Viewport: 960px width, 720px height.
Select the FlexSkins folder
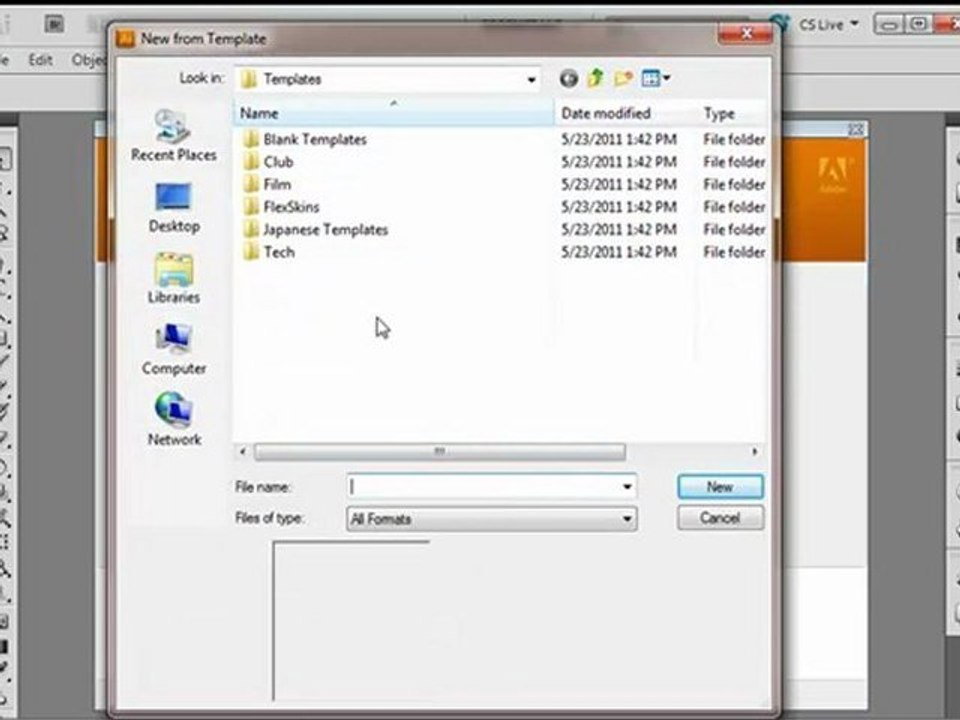pos(291,207)
